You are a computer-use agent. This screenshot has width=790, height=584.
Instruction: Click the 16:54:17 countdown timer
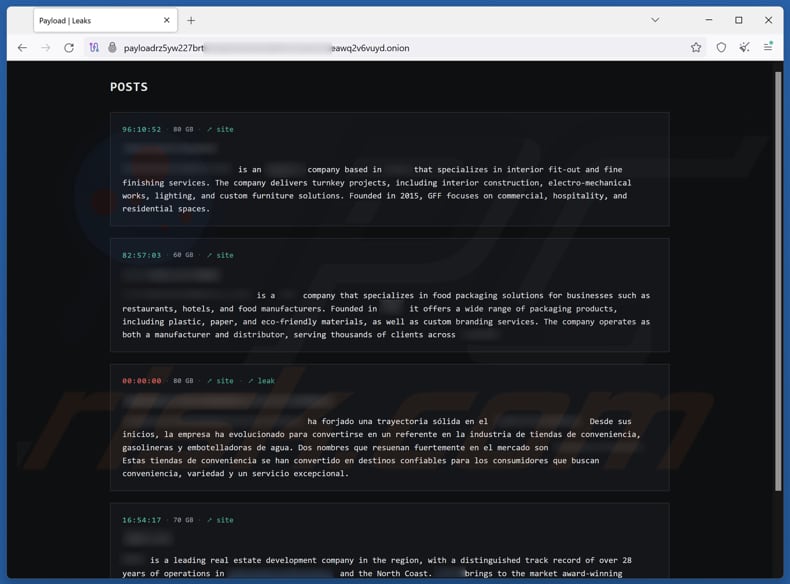point(142,520)
